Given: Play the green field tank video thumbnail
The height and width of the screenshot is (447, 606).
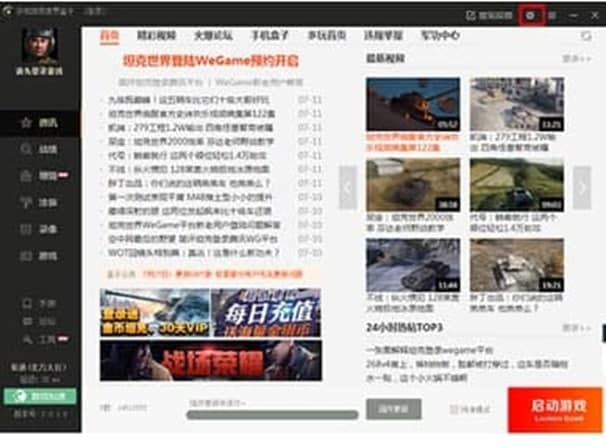Looking at the screenshot, I should pyautogui.click(x=517, y=185).
